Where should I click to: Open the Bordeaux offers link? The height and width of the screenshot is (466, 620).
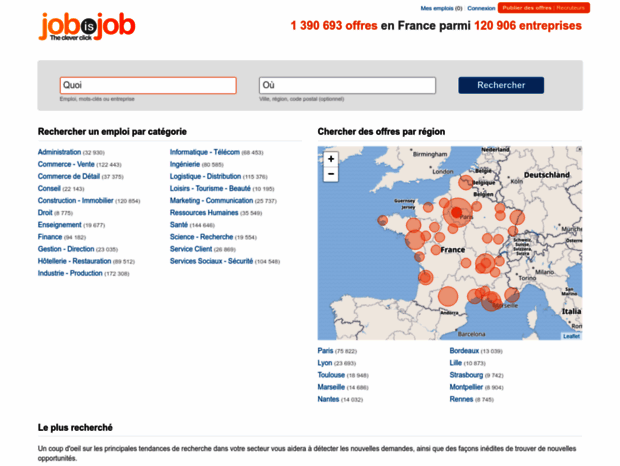click(x=464, y=351)
